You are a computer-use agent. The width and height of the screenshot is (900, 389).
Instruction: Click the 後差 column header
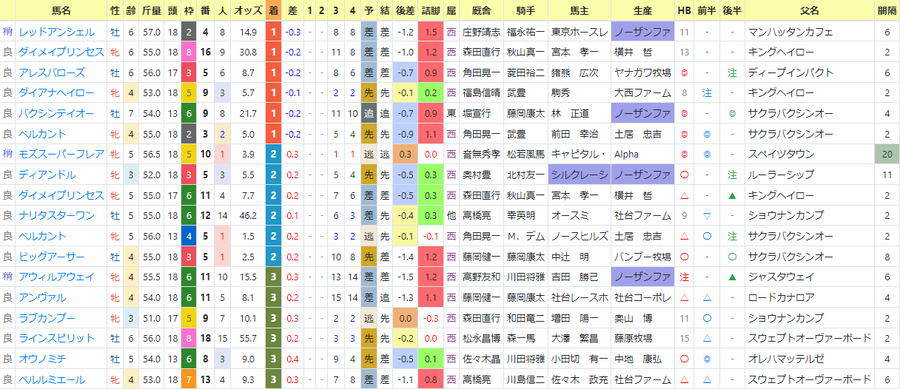(x=405, y=11)
